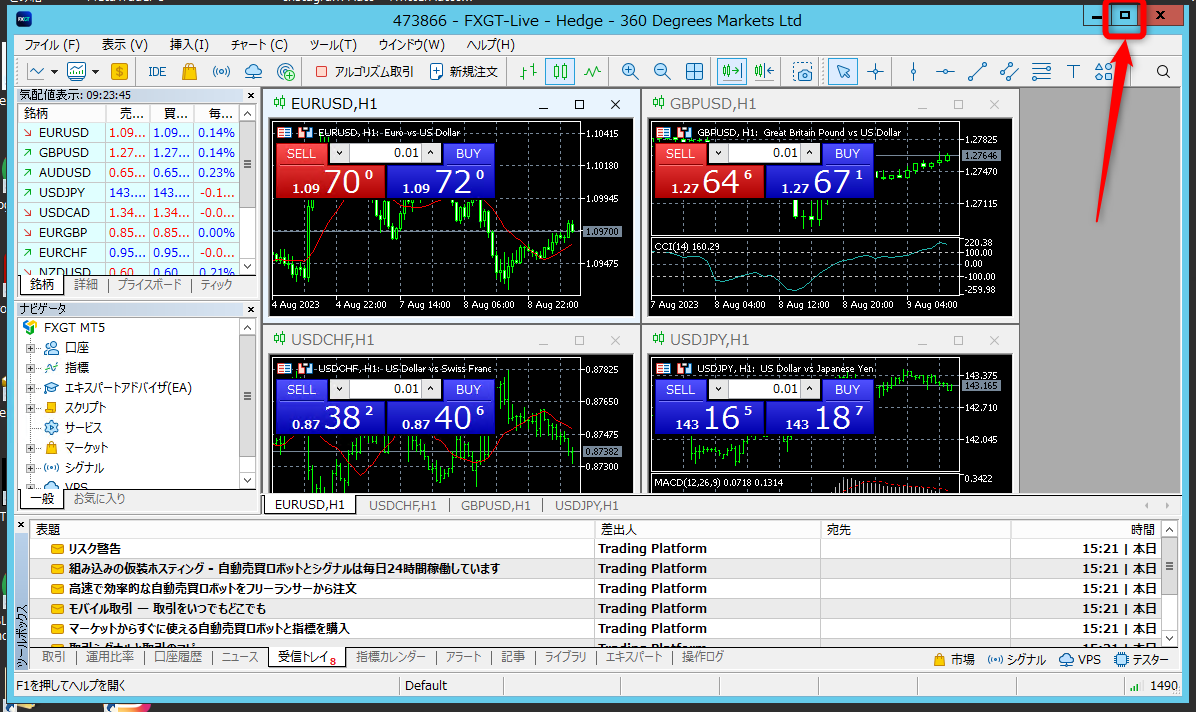
Task: Switch chart to bar chart type
Action: click(528, 72)
